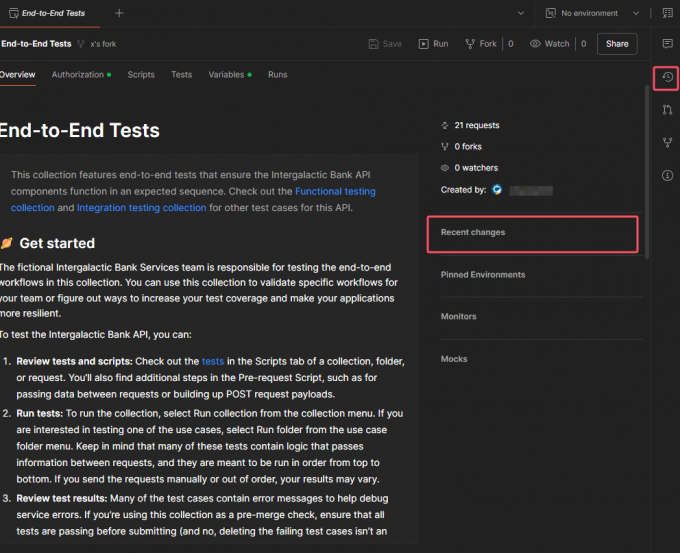Open the Comments icon in right sidebar

[667, 43]
